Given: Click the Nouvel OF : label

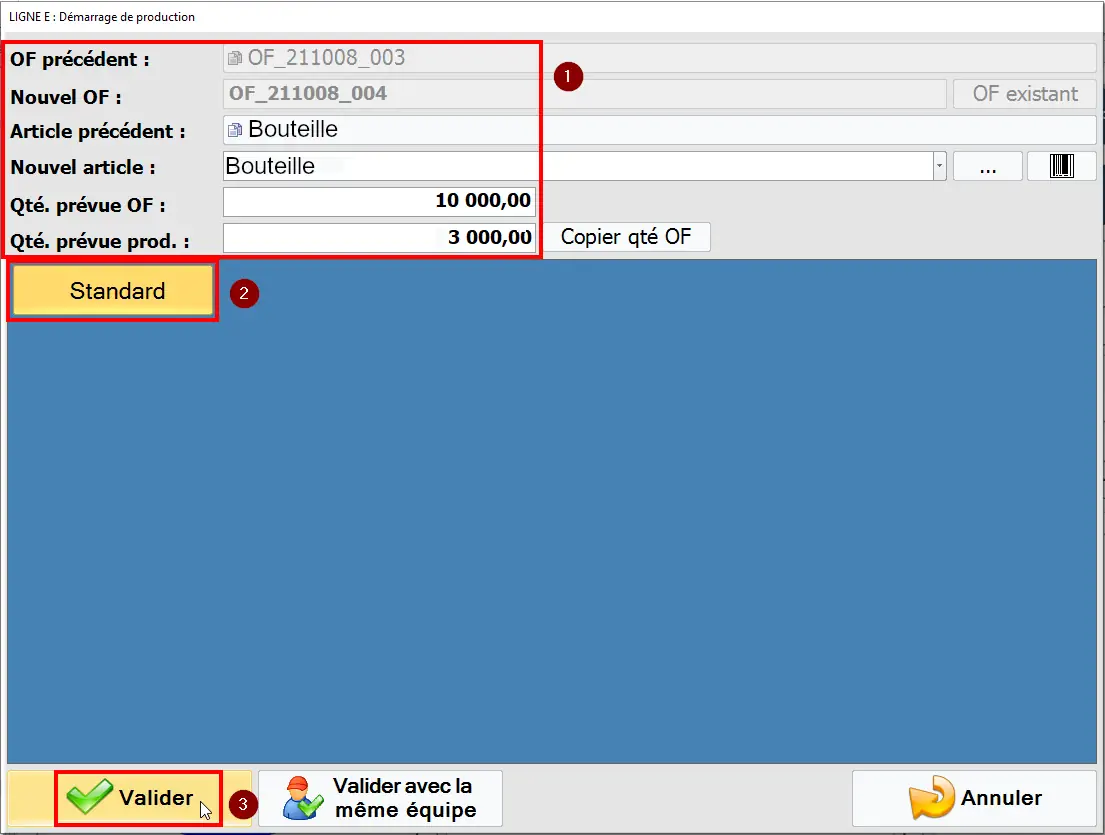Looking at the screenshot, I should coord(66,97).
